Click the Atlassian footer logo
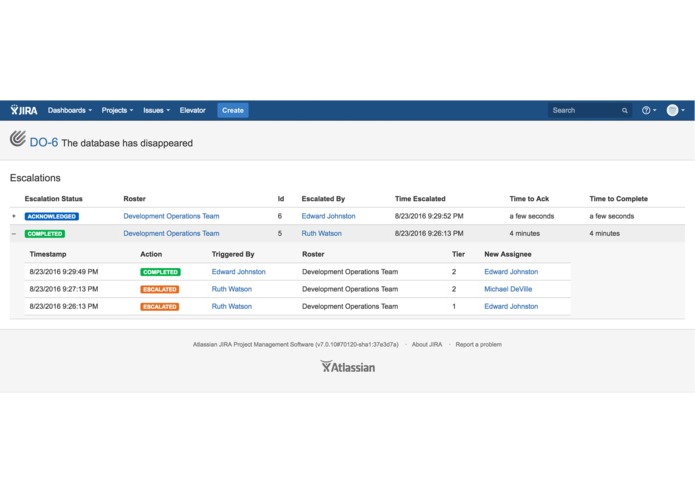 point(348,366)
